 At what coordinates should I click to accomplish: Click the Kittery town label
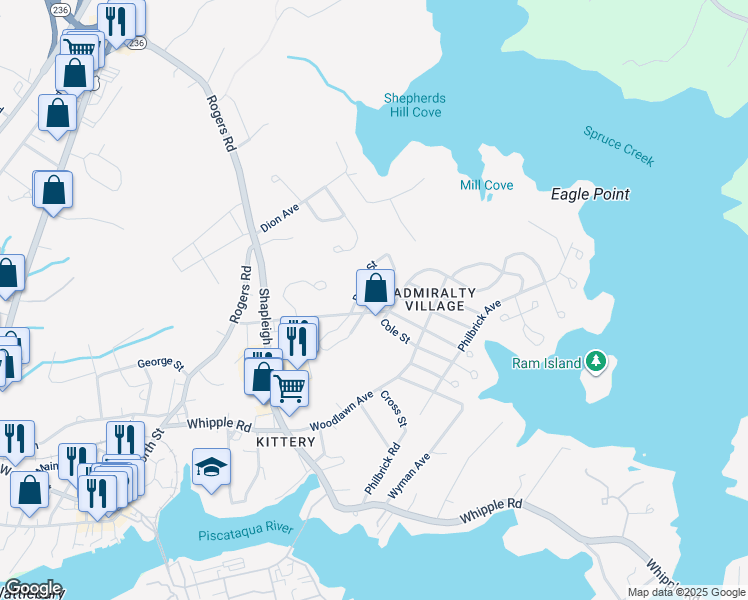coord(286,442)
